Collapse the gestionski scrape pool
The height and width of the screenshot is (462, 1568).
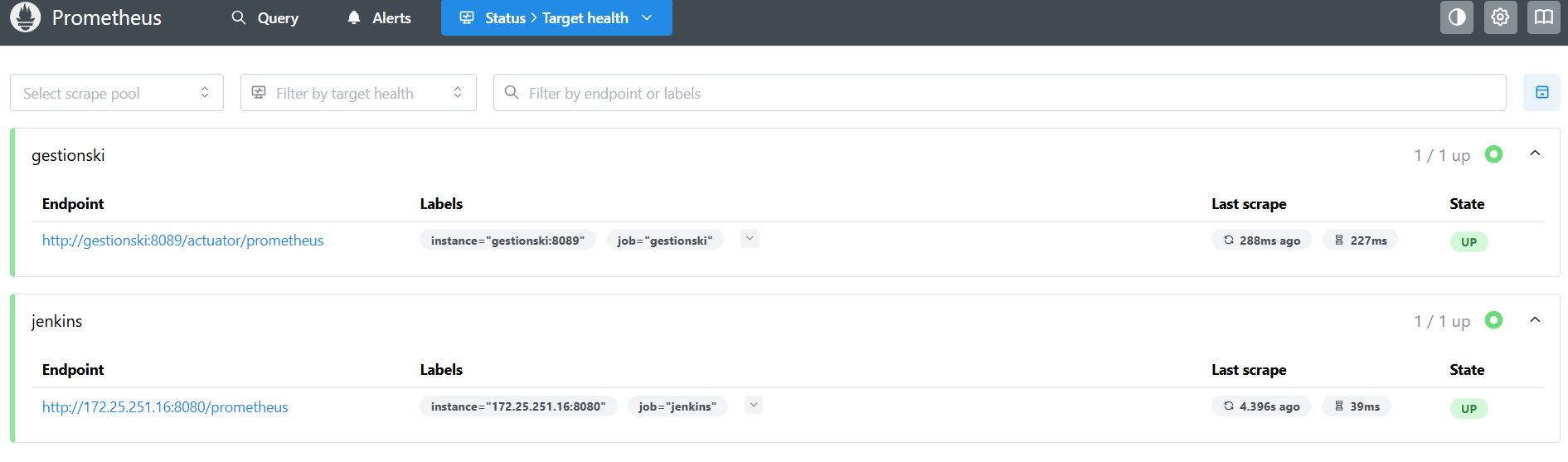pos(1535,154)
